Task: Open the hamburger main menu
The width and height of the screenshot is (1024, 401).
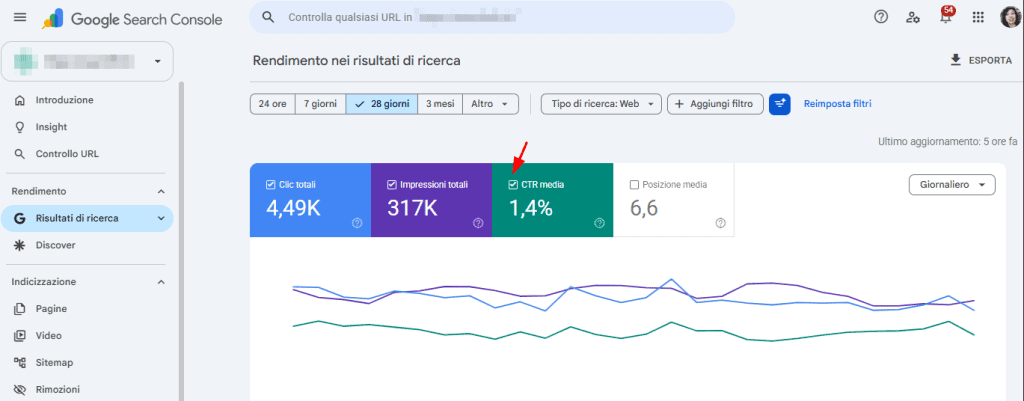Action: (20, 18)
